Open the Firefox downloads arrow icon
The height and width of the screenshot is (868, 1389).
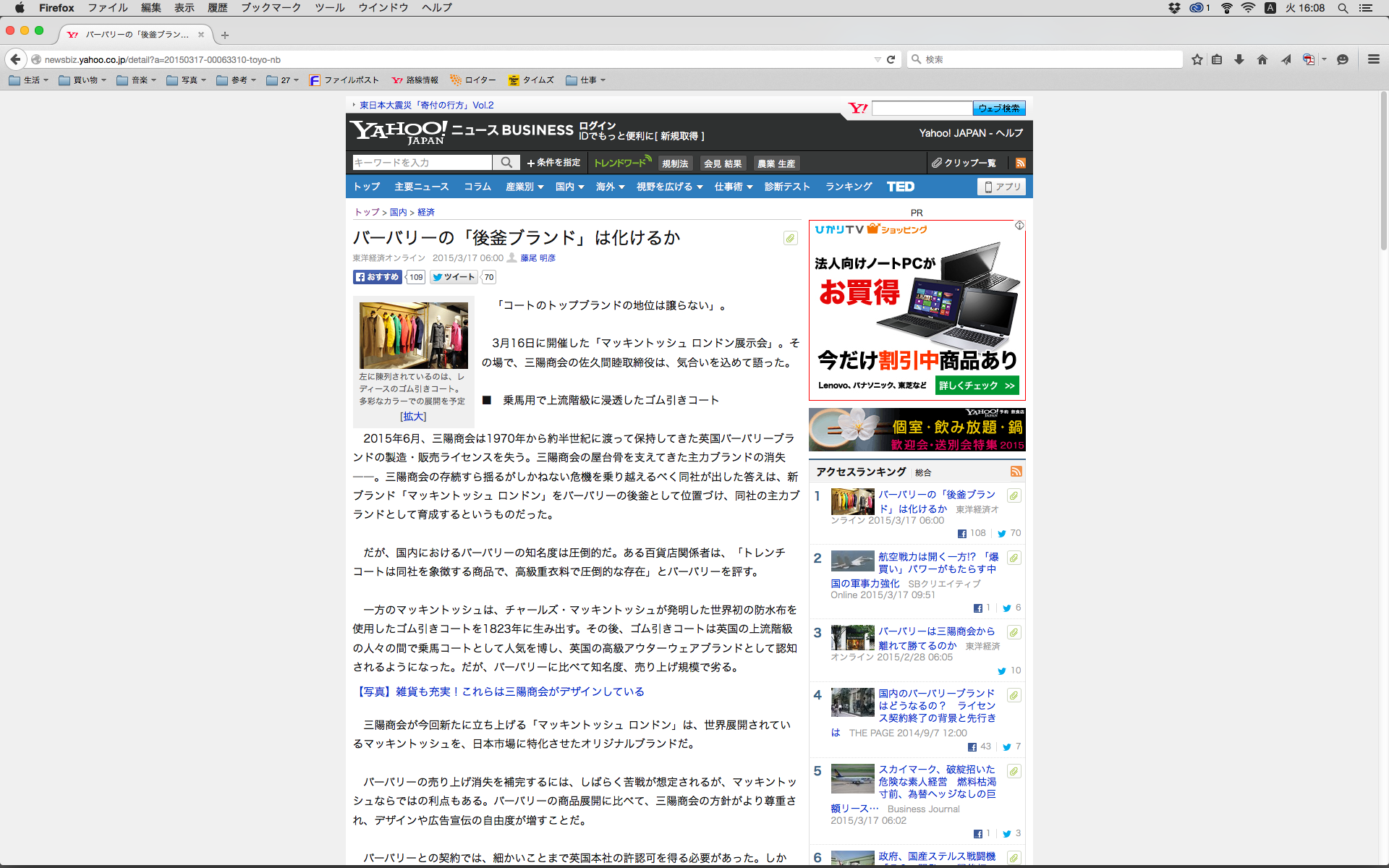click(1239, 59)
